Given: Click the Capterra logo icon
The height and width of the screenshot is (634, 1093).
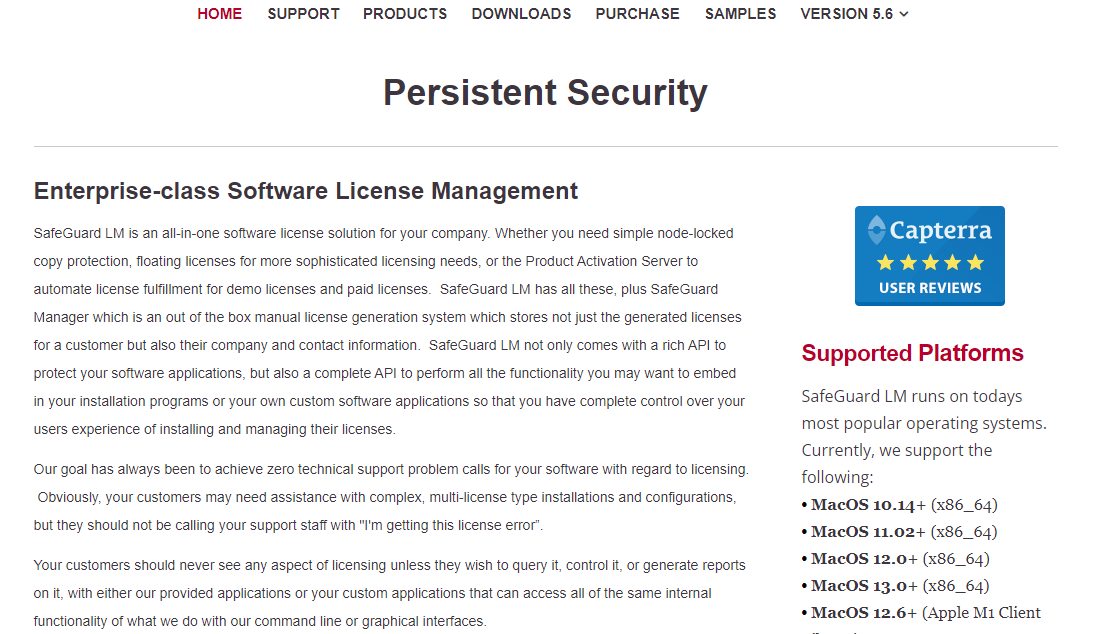Looking at the screenshot, I should click(876, 230).
